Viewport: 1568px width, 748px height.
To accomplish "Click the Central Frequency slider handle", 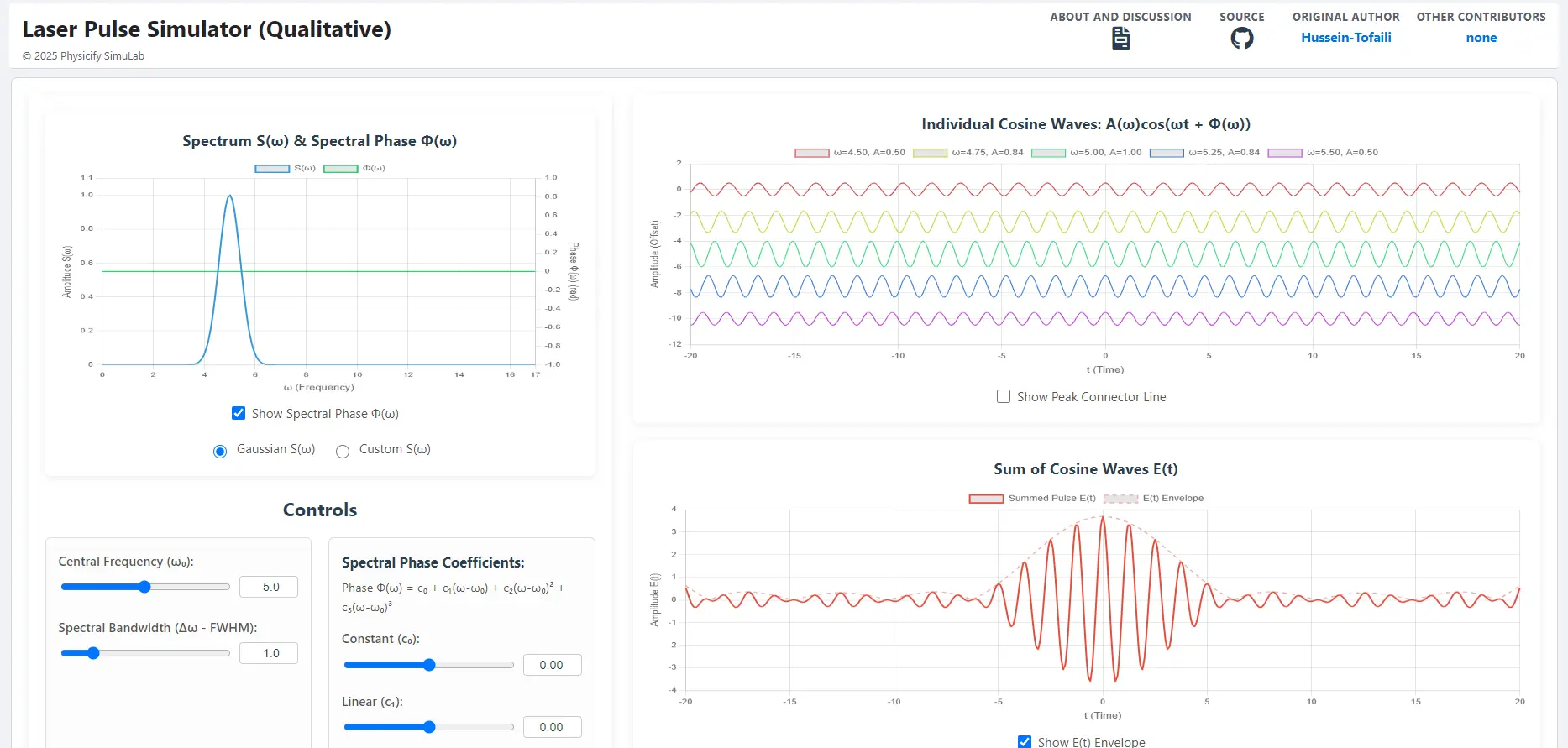I will [x=144, y=587].
